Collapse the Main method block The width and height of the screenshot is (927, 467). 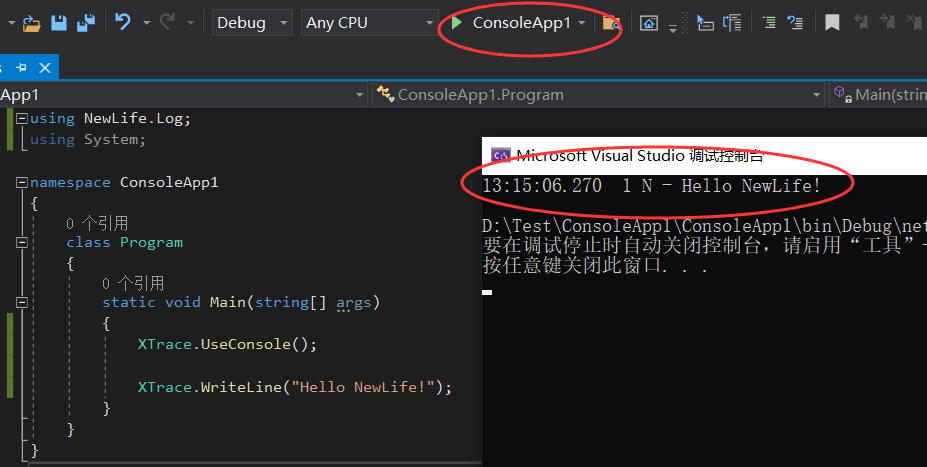pyautogui.click(x=22, y=302)
